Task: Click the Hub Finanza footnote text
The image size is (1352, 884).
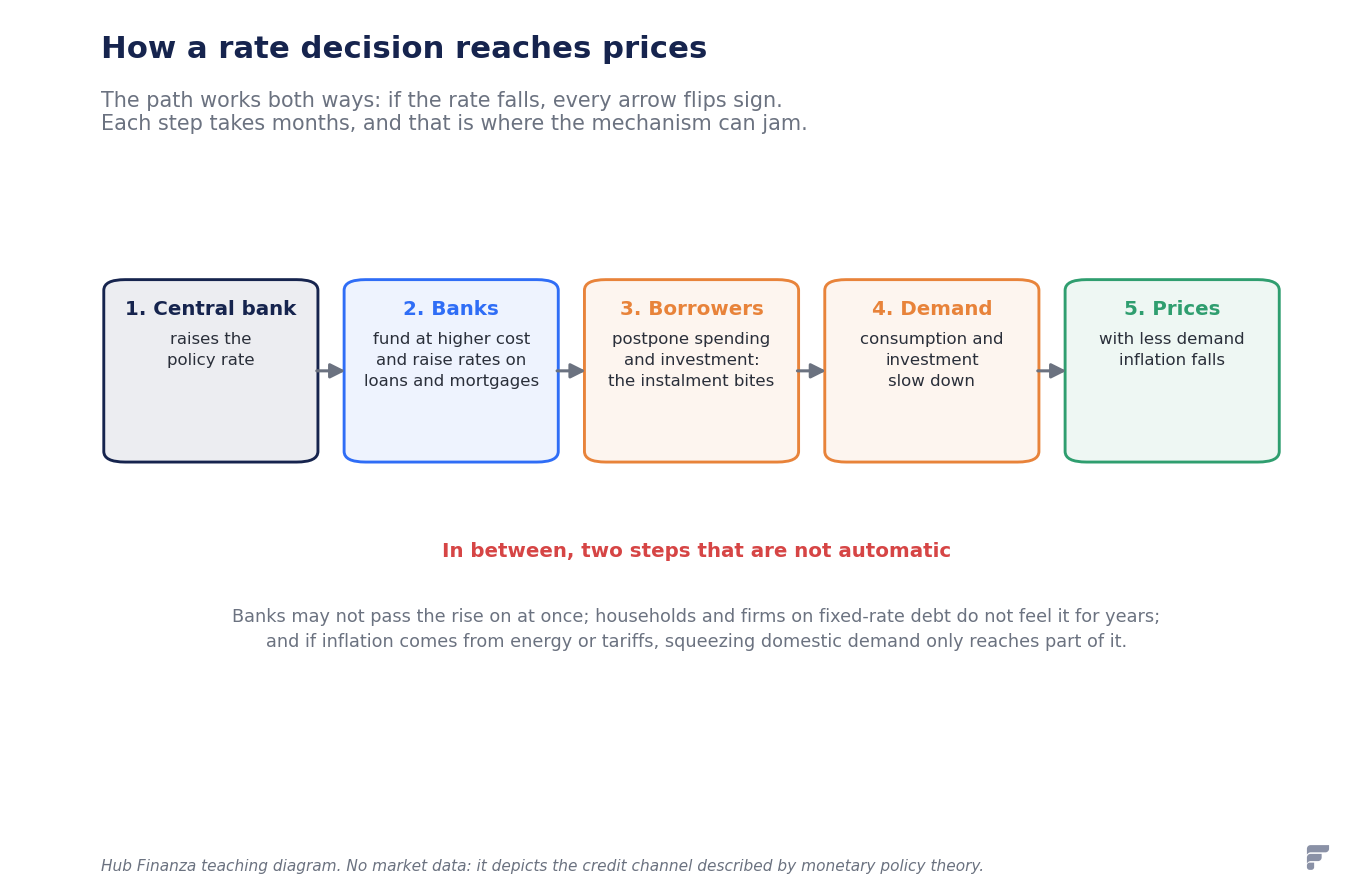Action: pyautogui.click(x=542, y=866)
